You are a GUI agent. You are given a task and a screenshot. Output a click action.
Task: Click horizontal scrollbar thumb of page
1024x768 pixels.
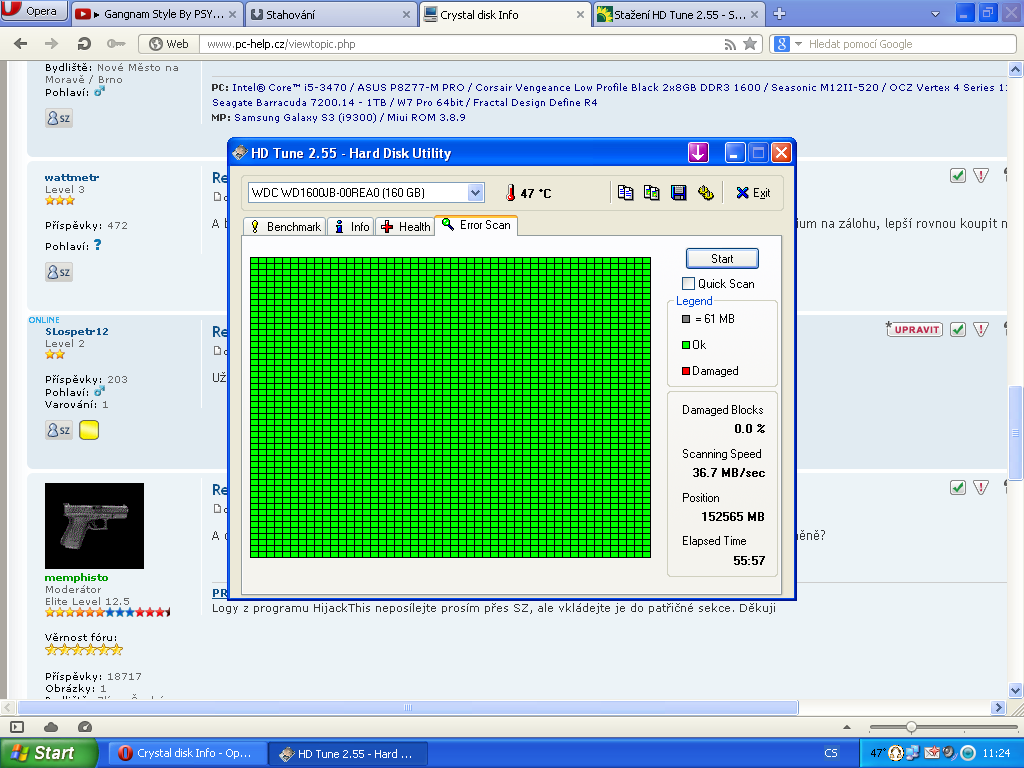[x=408, y=707]
